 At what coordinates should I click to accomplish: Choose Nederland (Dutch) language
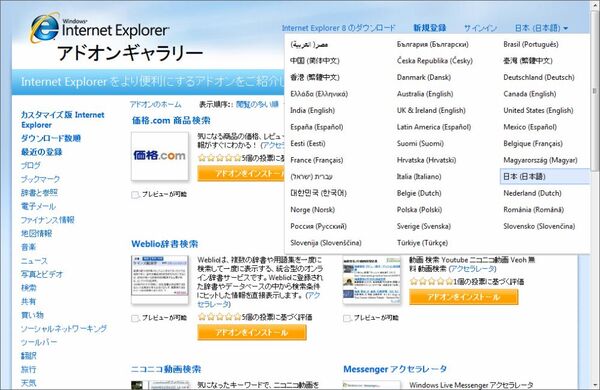pos(532,193)
